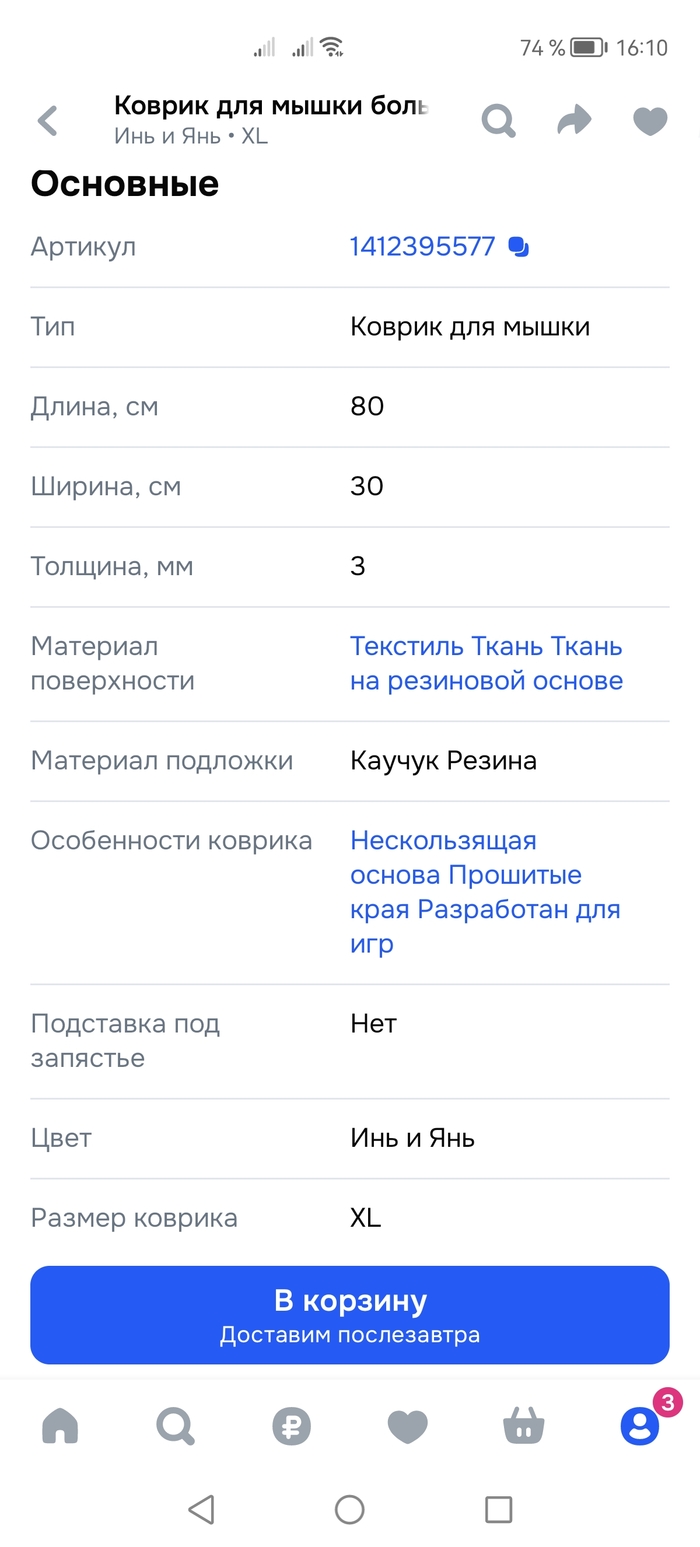The image size is (700, 1547).
Task: Go to the home tab
Action: [x=60, y=1426]
